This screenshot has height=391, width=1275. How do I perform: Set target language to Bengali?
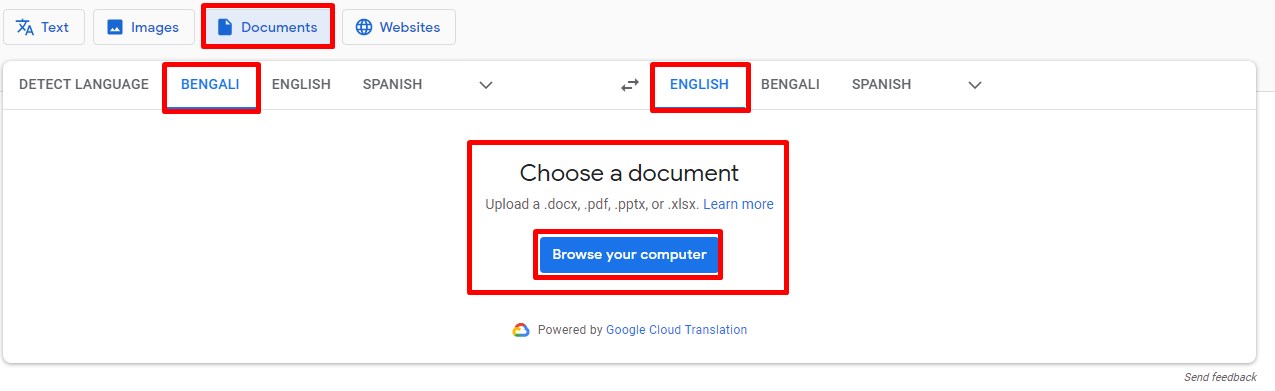[x=790, y=84]
